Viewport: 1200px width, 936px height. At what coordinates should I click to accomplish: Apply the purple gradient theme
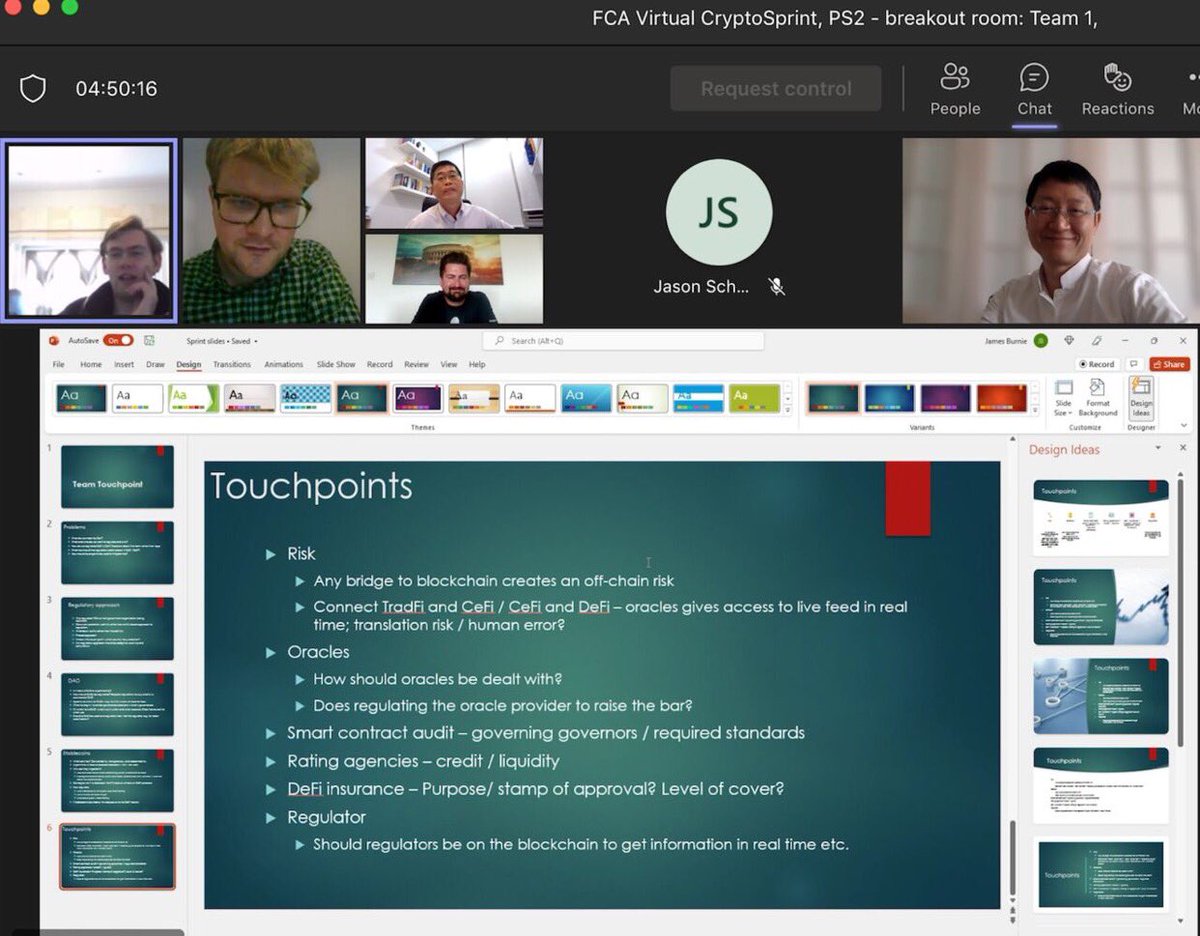coord(418,398)
